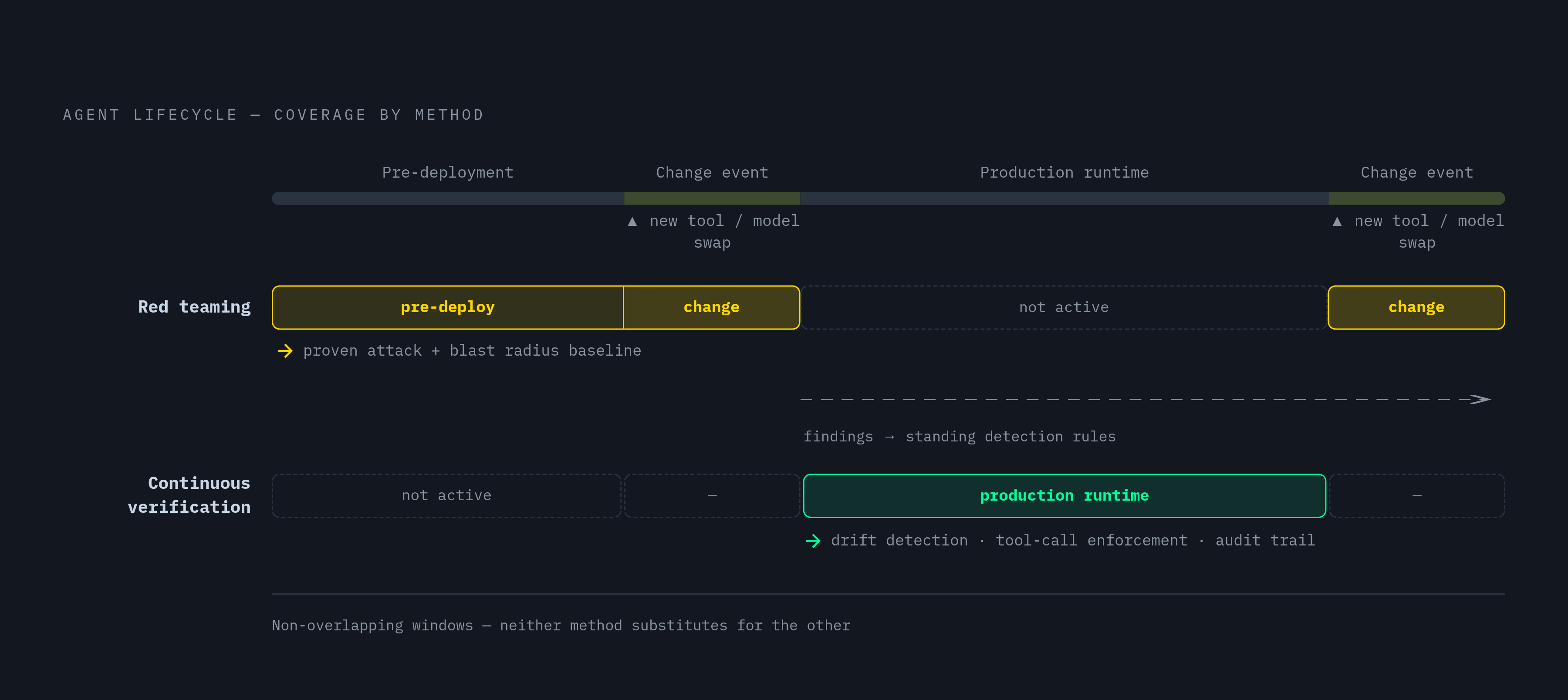Click the timeline bar's Pre-deployment segment
Screen dimensions: 1568x700
pyautogui.click(x=447, y=198)
